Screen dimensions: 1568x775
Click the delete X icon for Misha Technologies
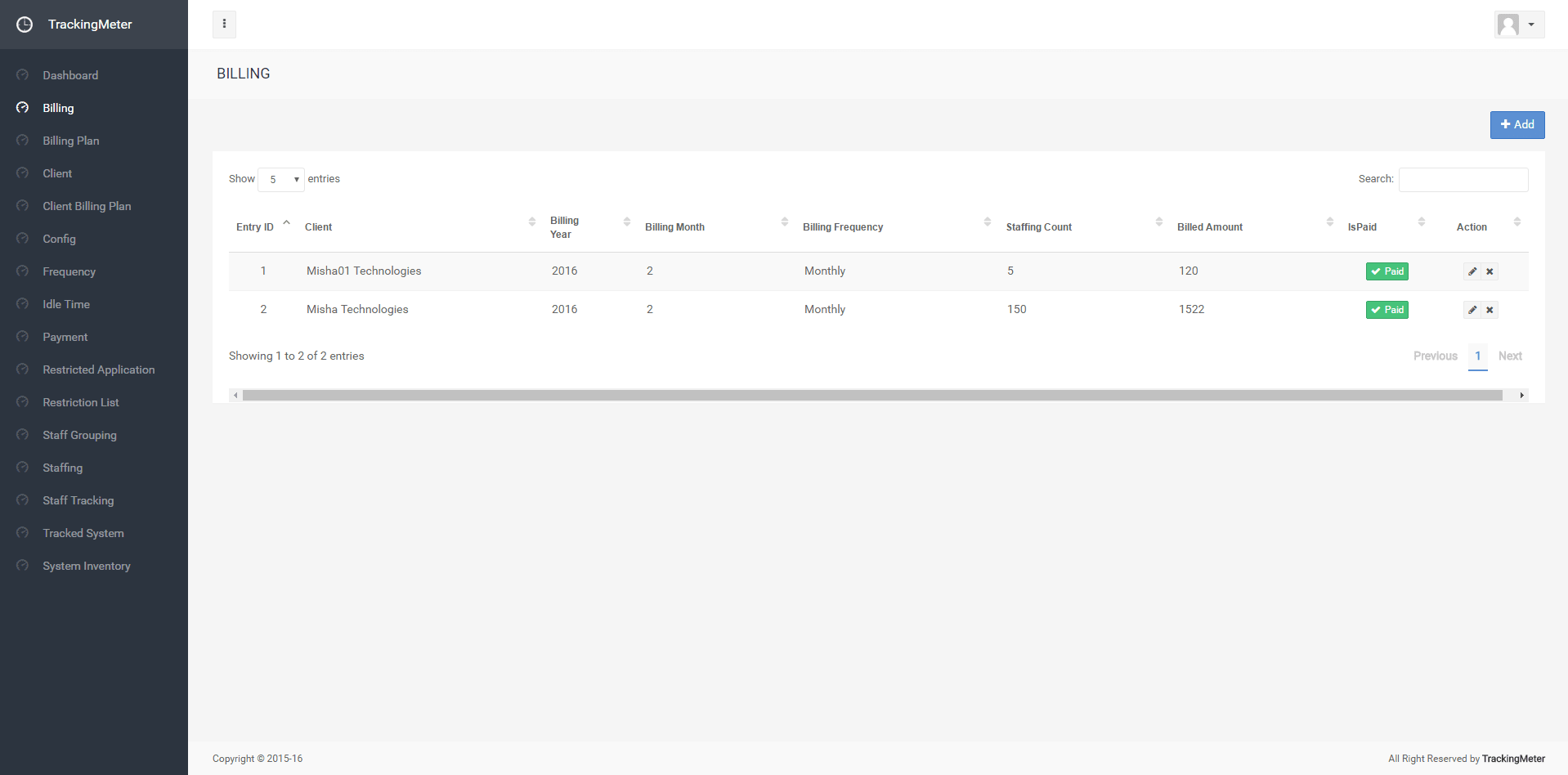(x=1490, y=310)
